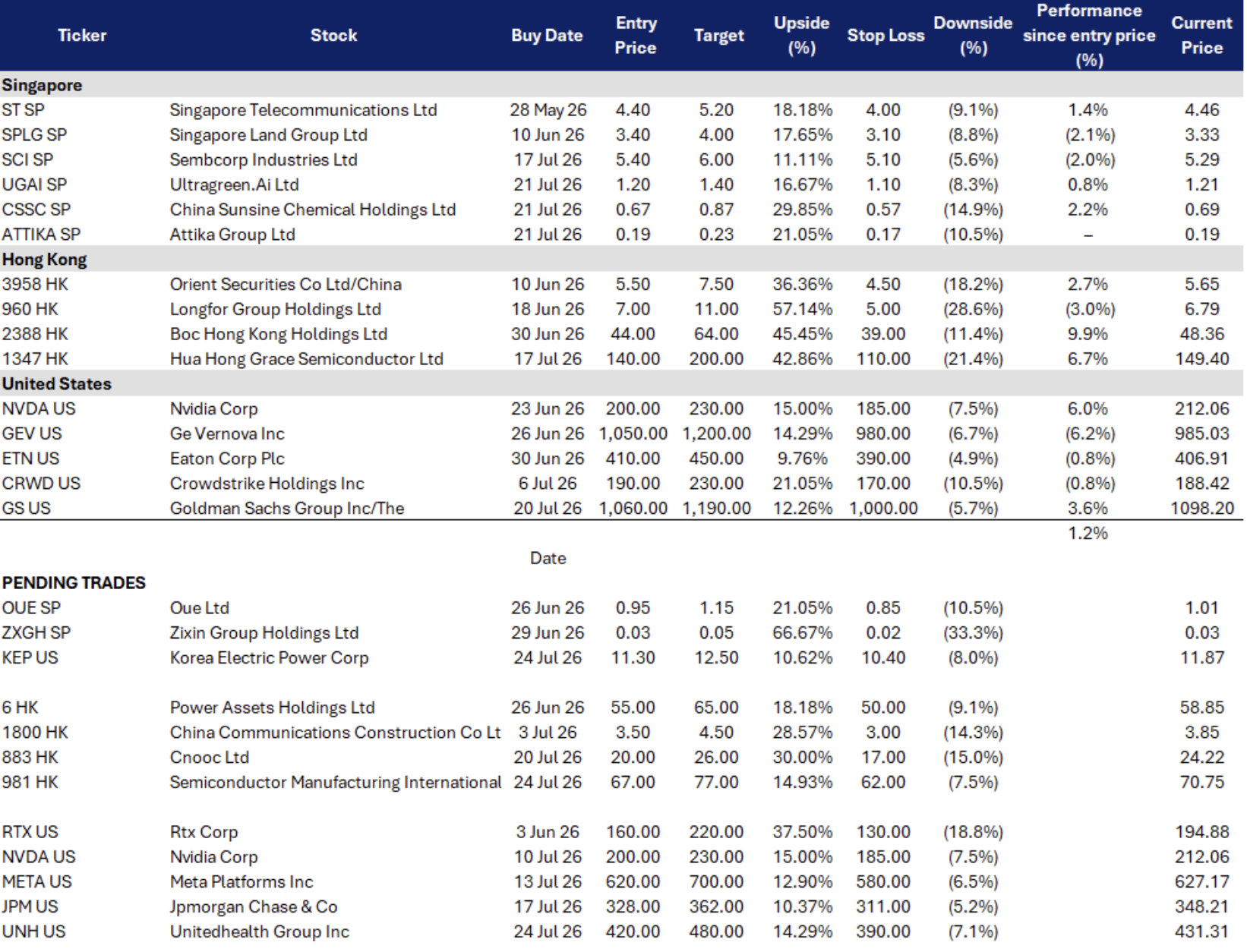1247x952 pixels.
Task: Select the United States section row
Action: (622, 384)
